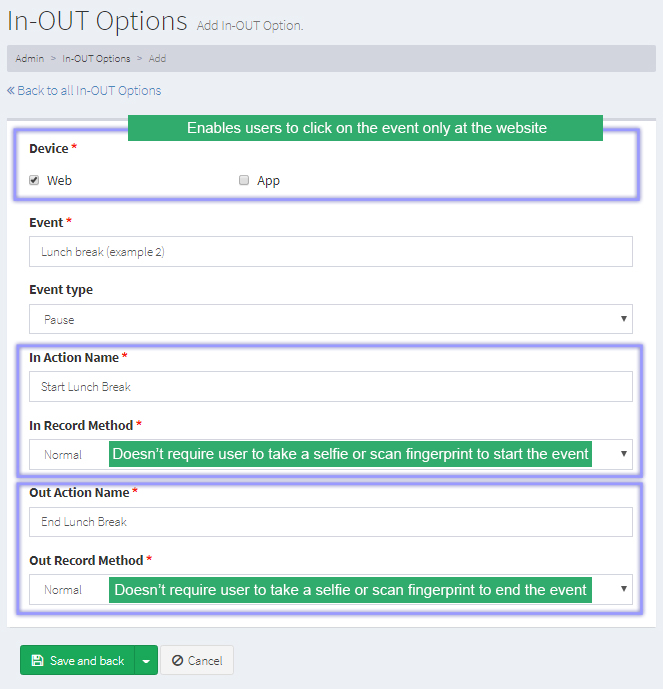
Task: Click the floppy disk save icon
Action: [37, 661]
